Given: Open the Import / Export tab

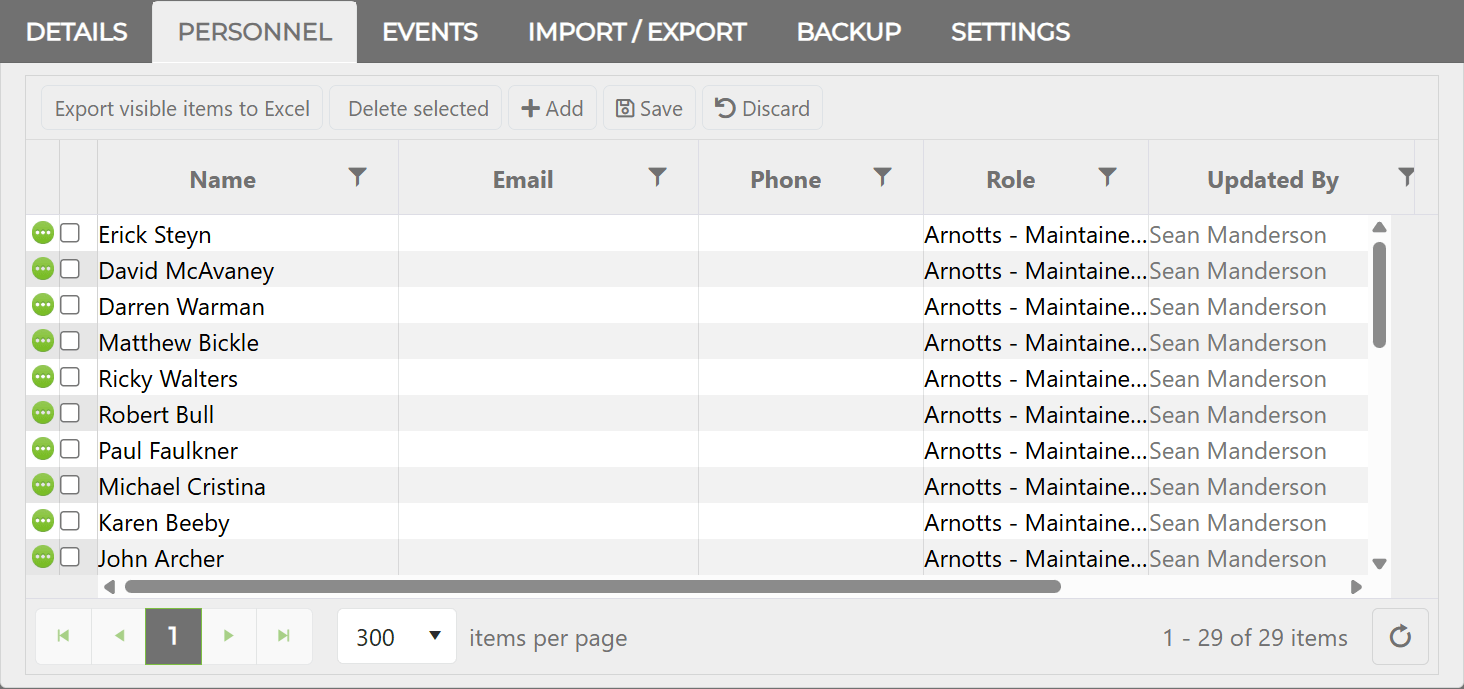Looking at the screenshot, I should (x=637, y=32).
